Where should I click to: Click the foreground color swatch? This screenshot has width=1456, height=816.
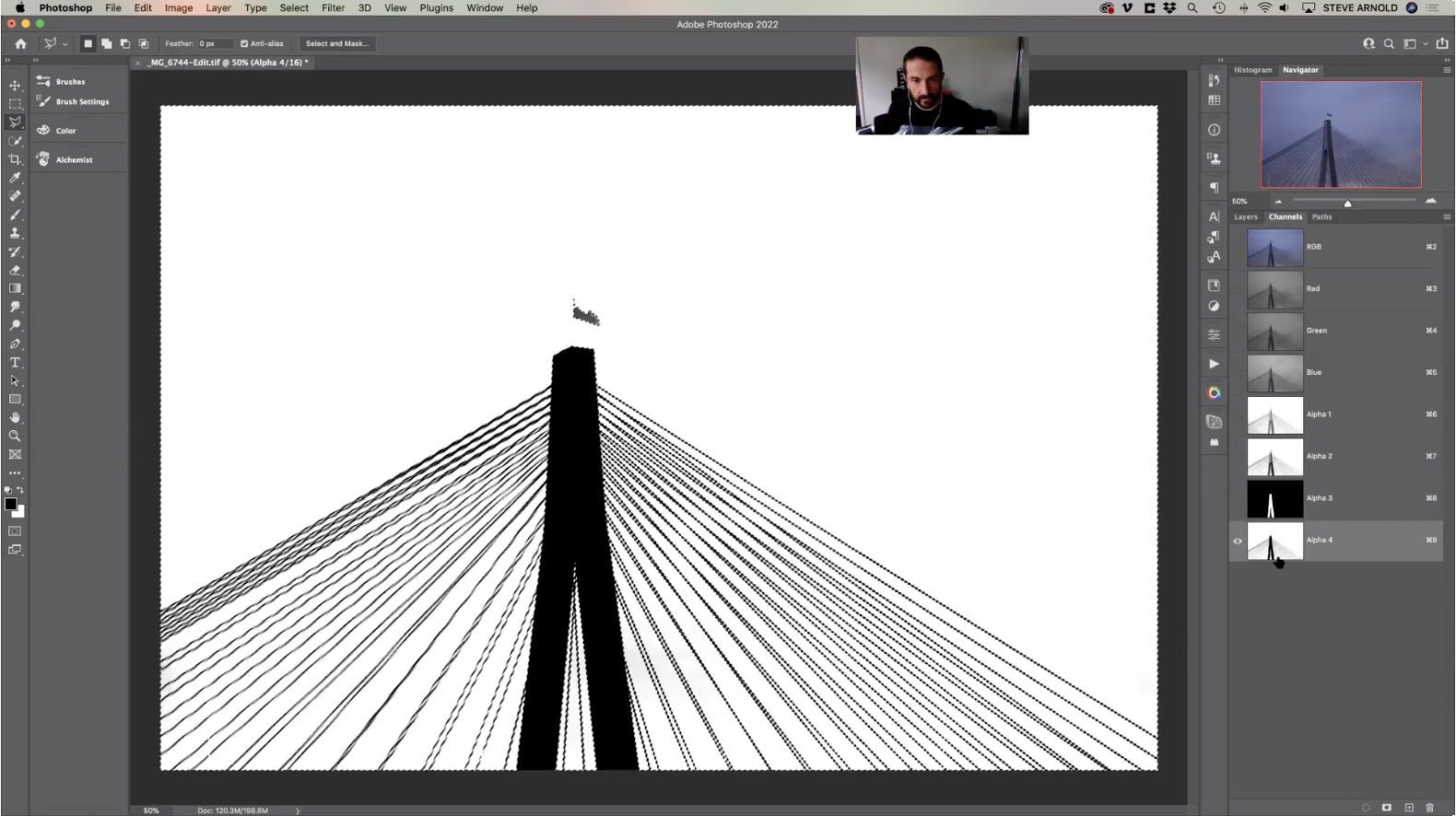tap(11, 504)
